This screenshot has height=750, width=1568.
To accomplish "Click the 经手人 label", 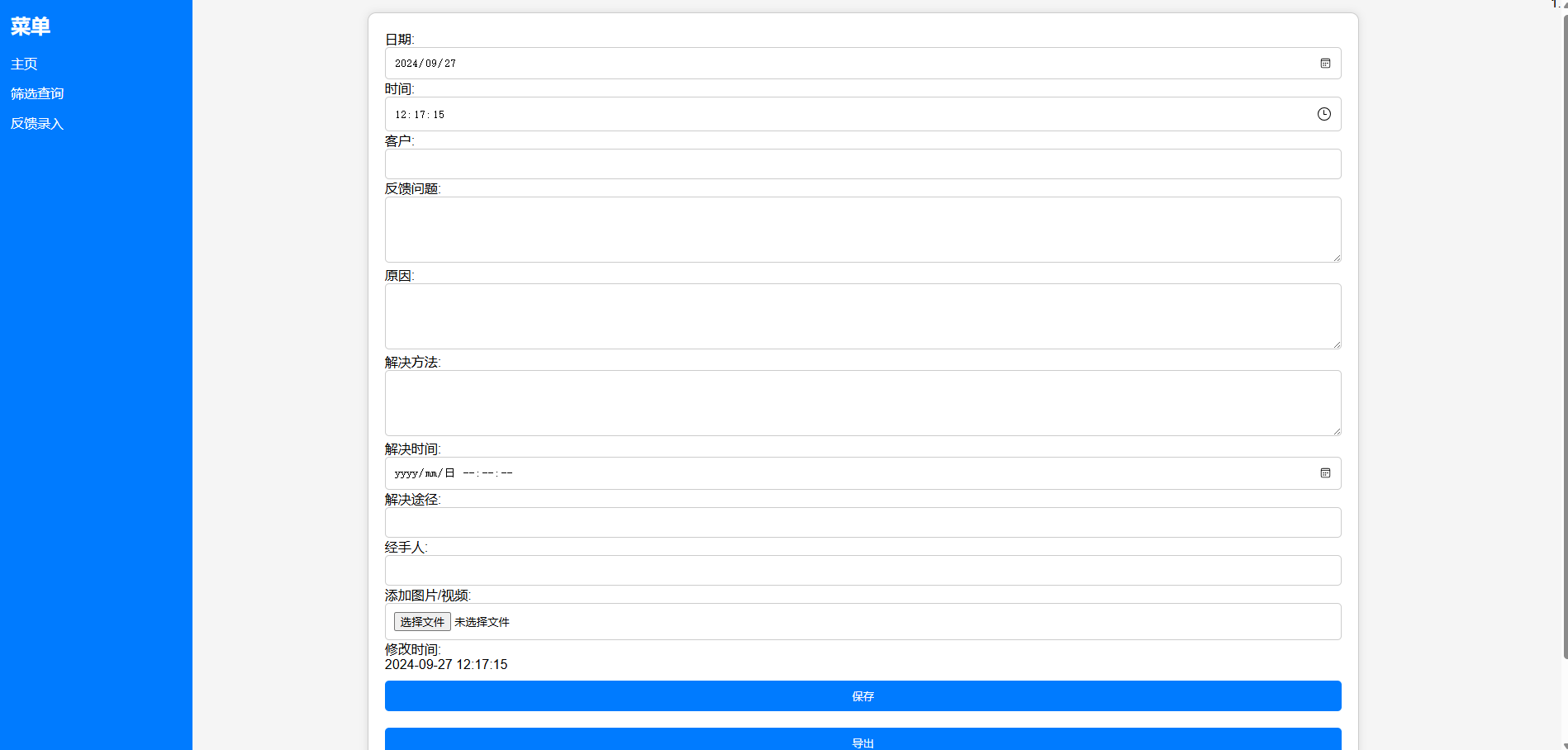I will (x=406, y=548).
